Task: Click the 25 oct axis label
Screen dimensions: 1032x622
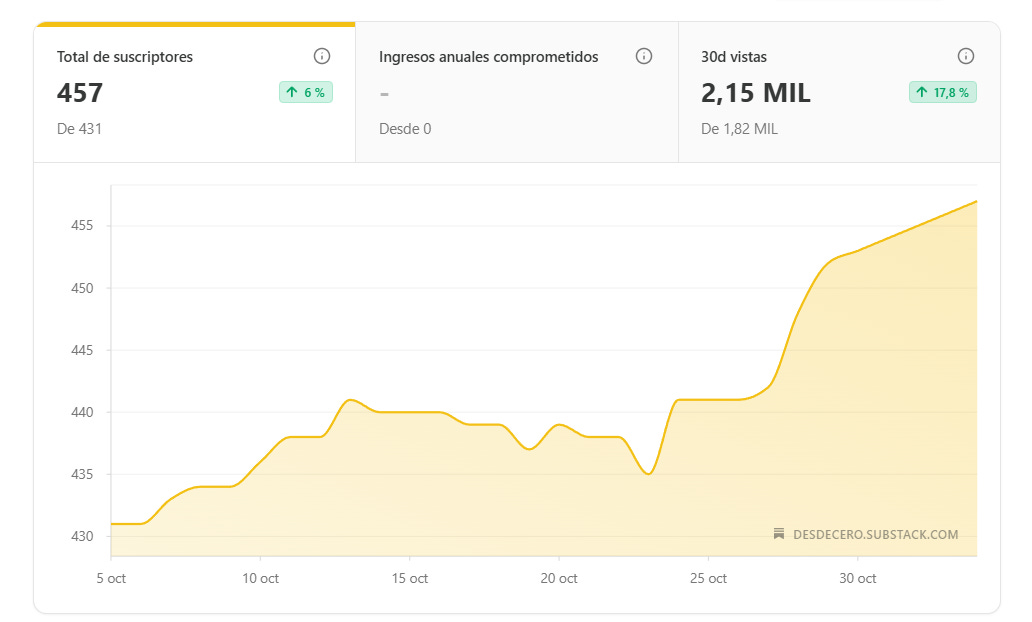Action: pyautogui.click(x=708, y=579)
